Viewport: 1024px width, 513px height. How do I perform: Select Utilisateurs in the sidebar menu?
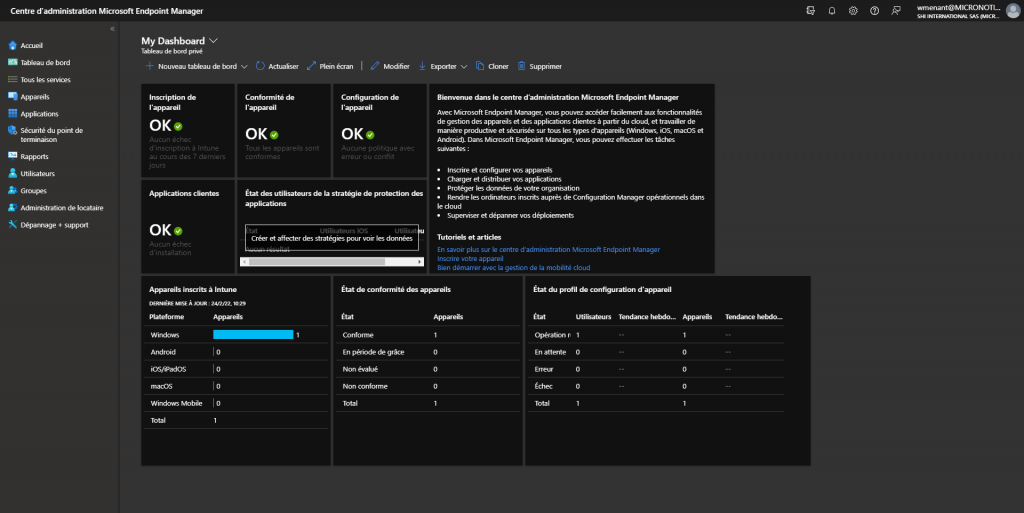38,173
